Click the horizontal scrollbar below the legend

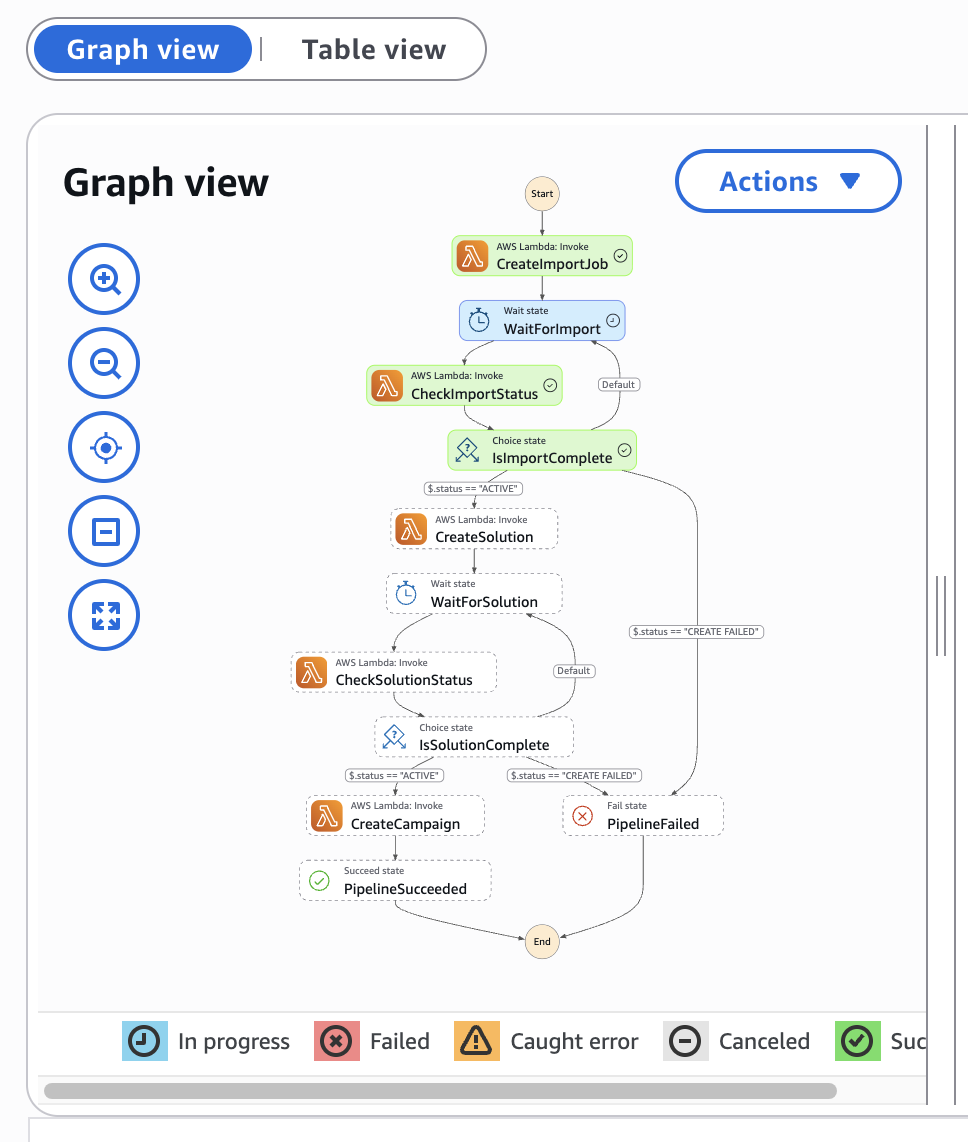[x=440, y=1090]
